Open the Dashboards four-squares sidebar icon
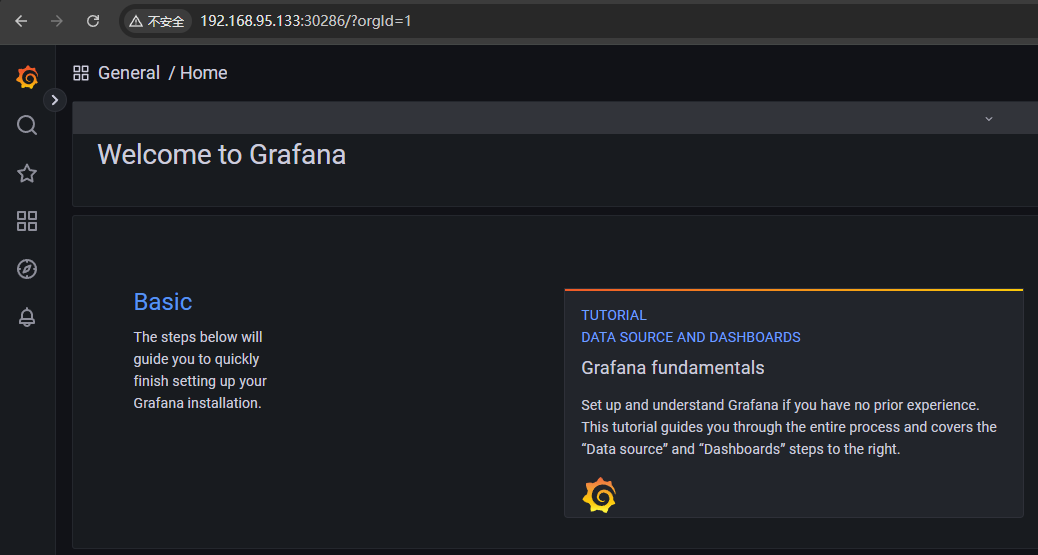 pos(27,221)
